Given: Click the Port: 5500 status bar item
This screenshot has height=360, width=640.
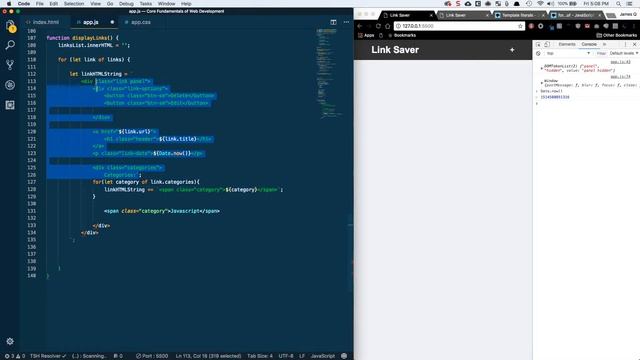Looking at the screenshot, I should point(152,356).
